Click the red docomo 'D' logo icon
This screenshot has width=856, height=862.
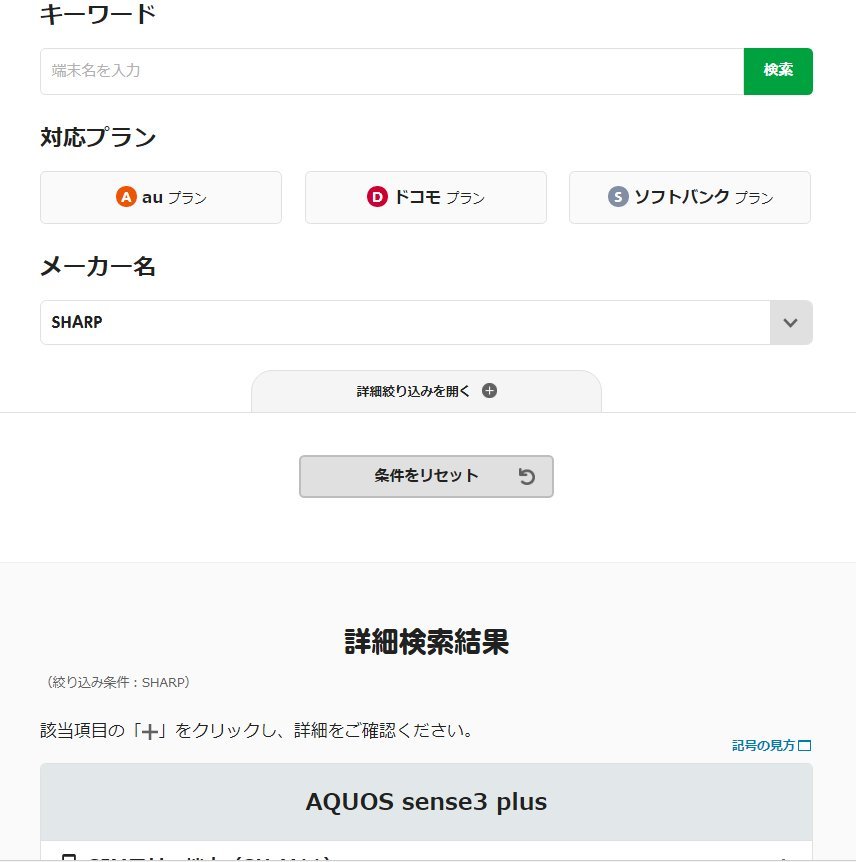click(x=377, y=197)
